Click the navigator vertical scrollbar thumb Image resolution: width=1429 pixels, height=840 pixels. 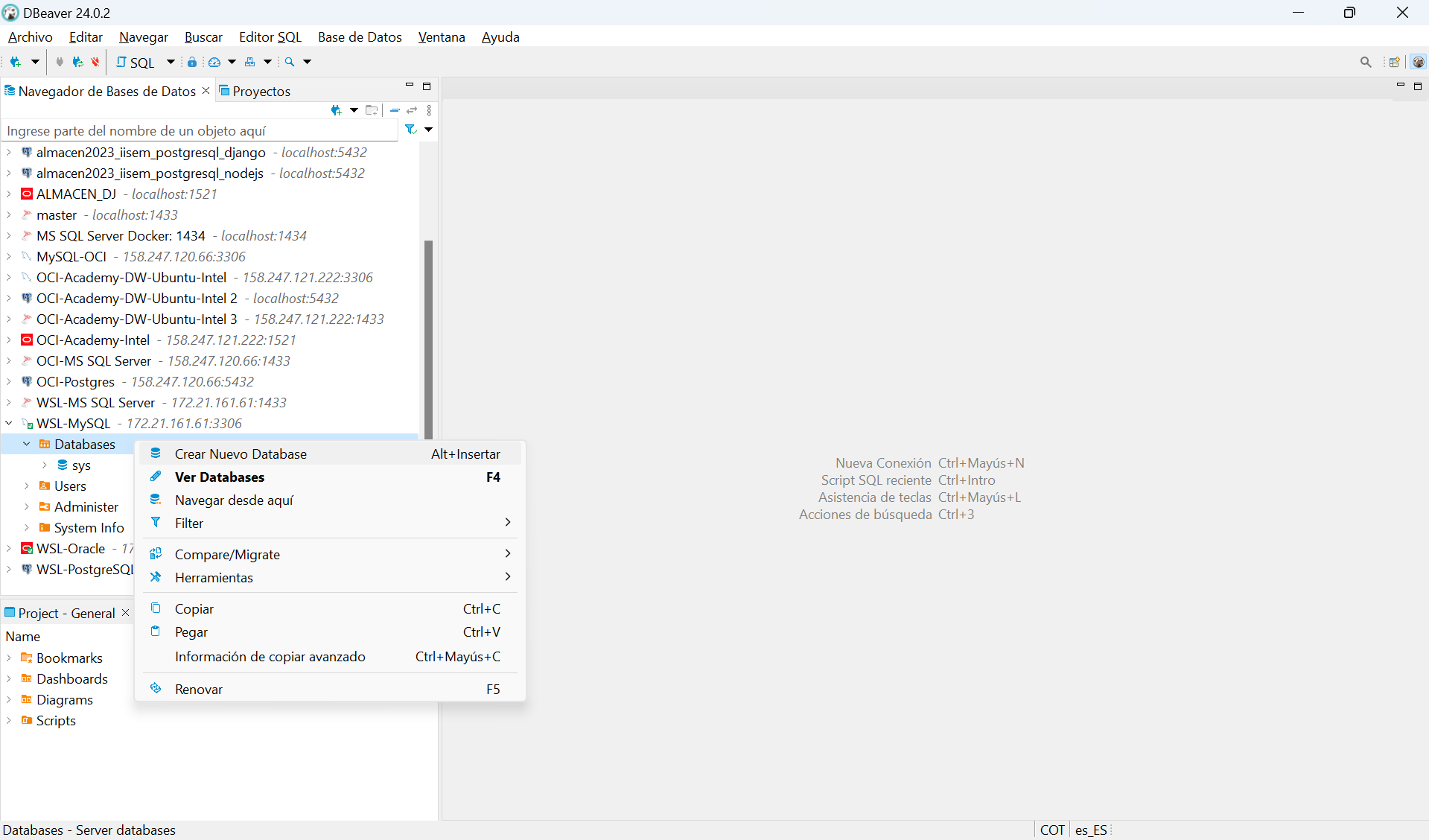[x=428, y=339]
